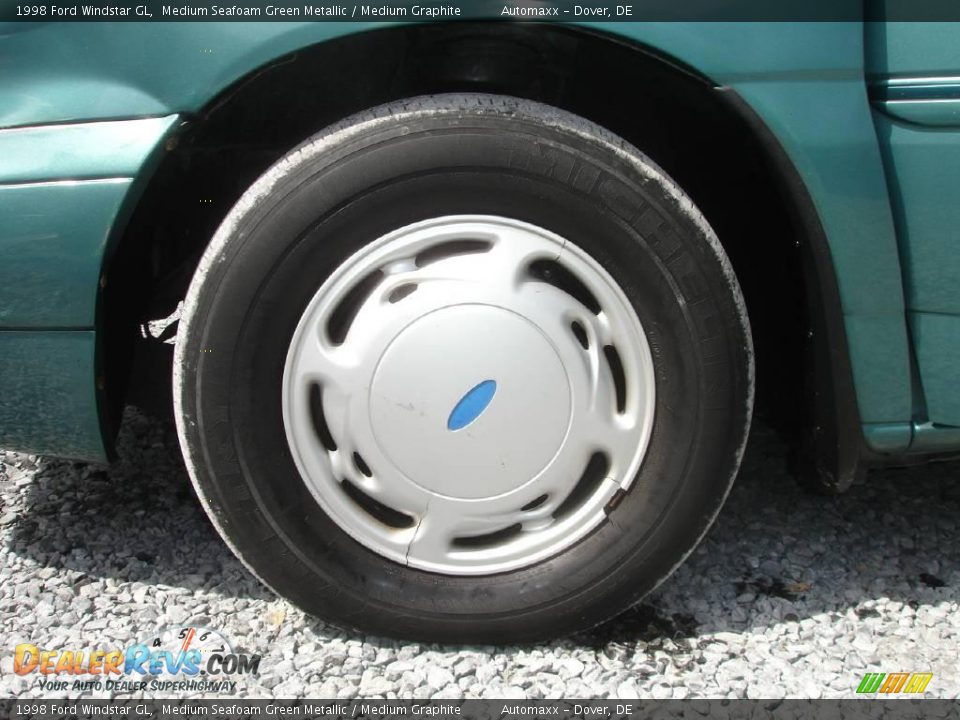Click the number 5 on the dial graphic
Screen dimensions: 960x720
pos(183,633)
